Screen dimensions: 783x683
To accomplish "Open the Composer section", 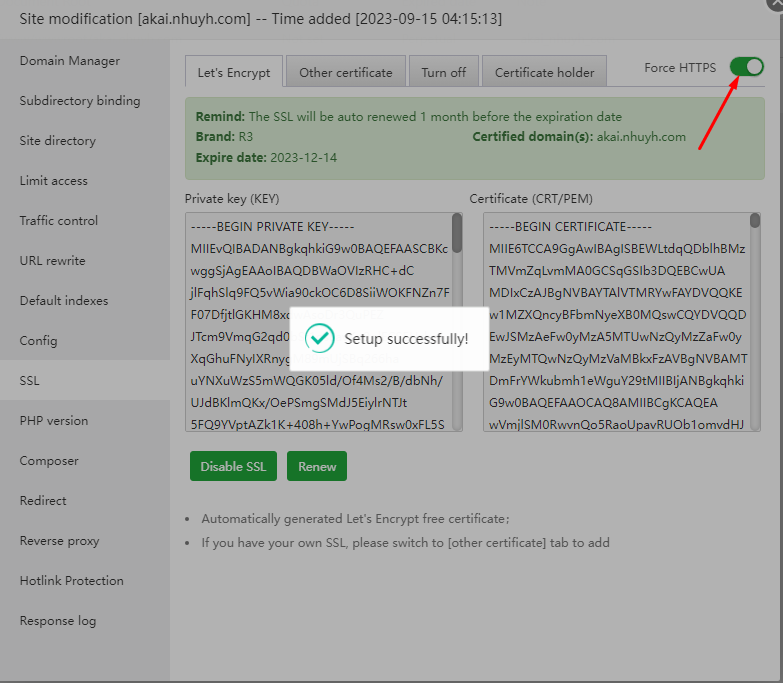I will 85,460.
